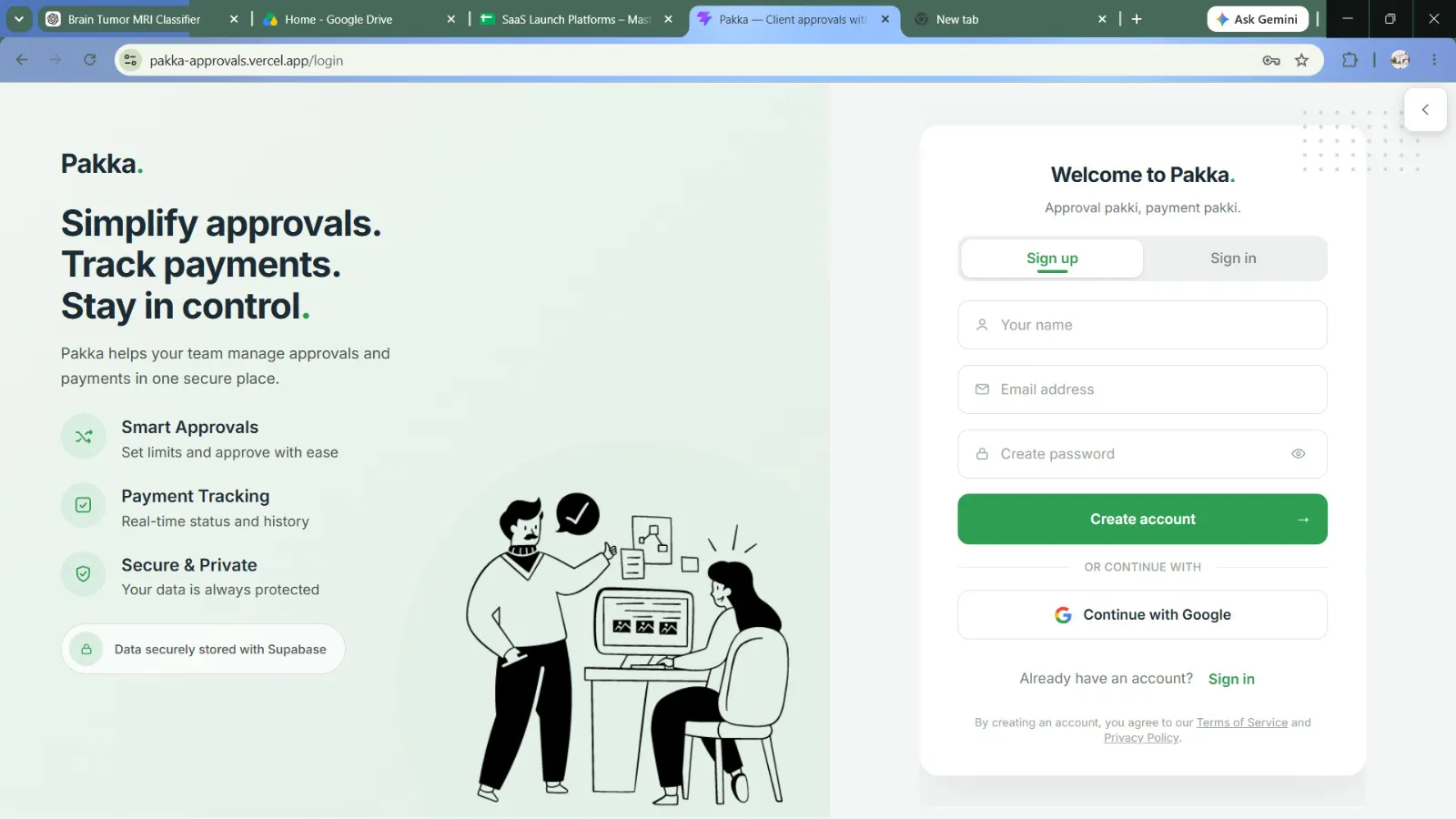1456x819 pixels.
Task: Click the Welcome to Pakka heading
Action: (x=1142, y=175)
